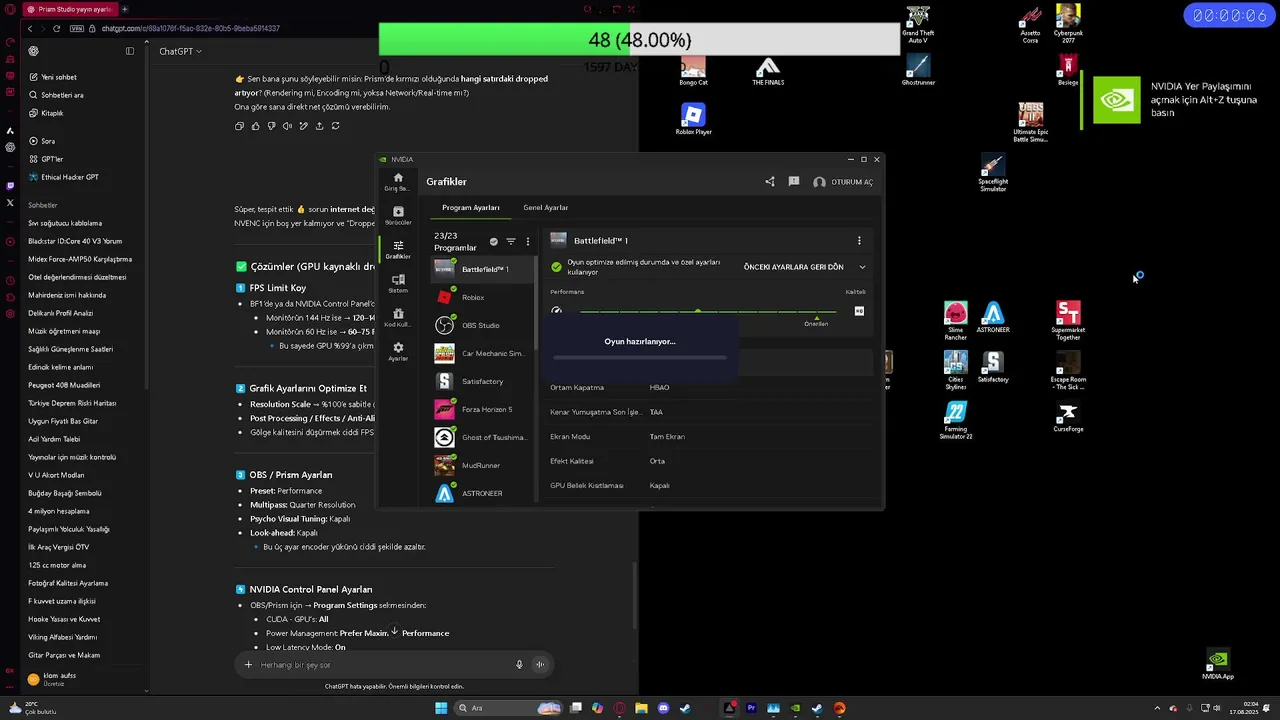Click the Performans-Kaliteli optimization slider track
The height and width of the screenshot is (720, 1280).
pos(707,312)
